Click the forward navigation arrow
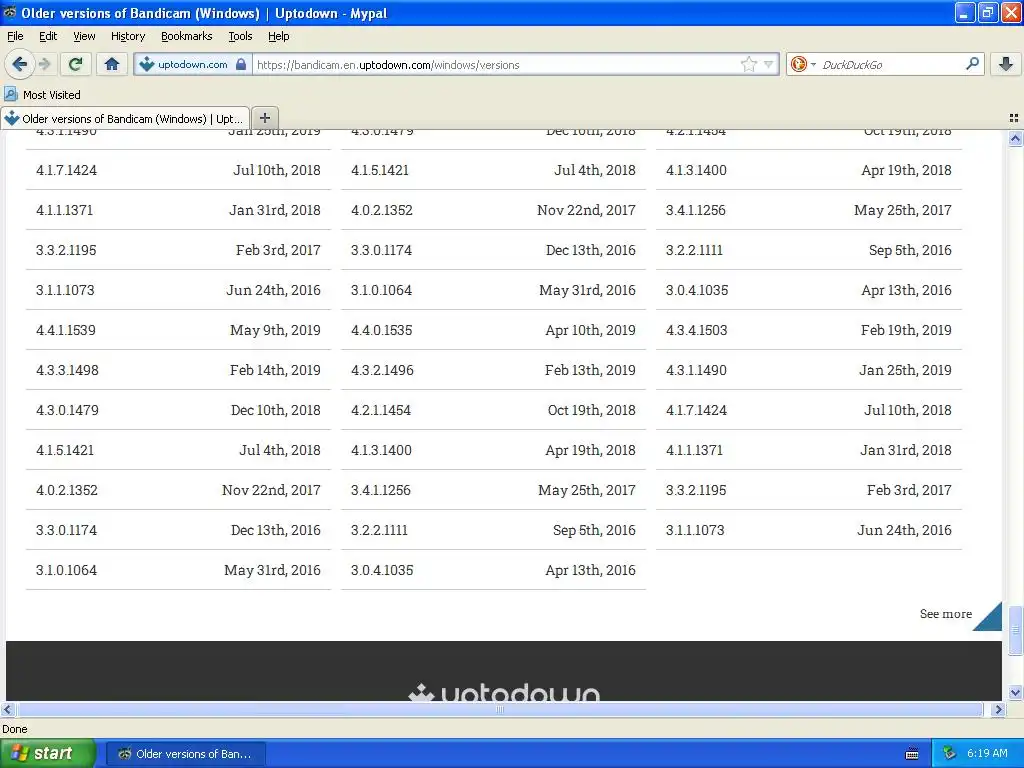 coord(45,64)
